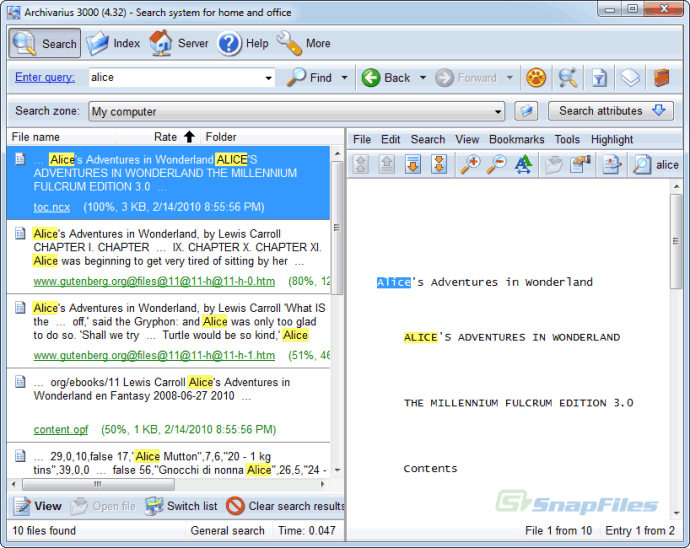Open the Highlight menu

[x=612, y=140]
